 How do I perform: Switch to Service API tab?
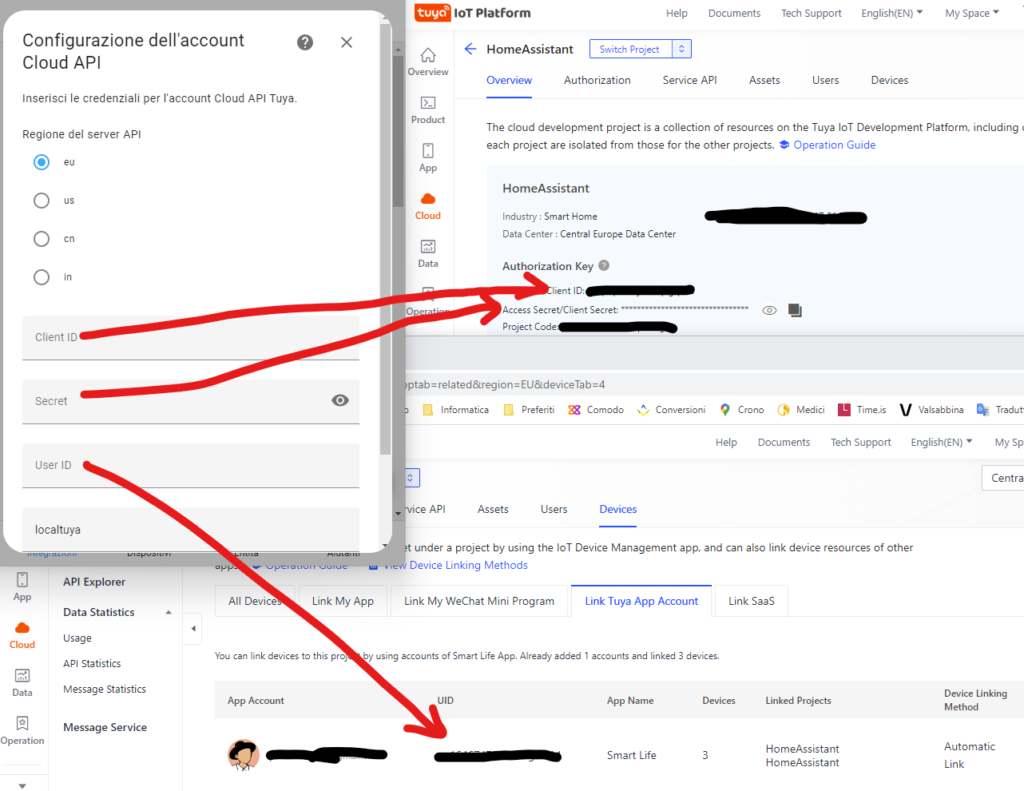(690, 80)
